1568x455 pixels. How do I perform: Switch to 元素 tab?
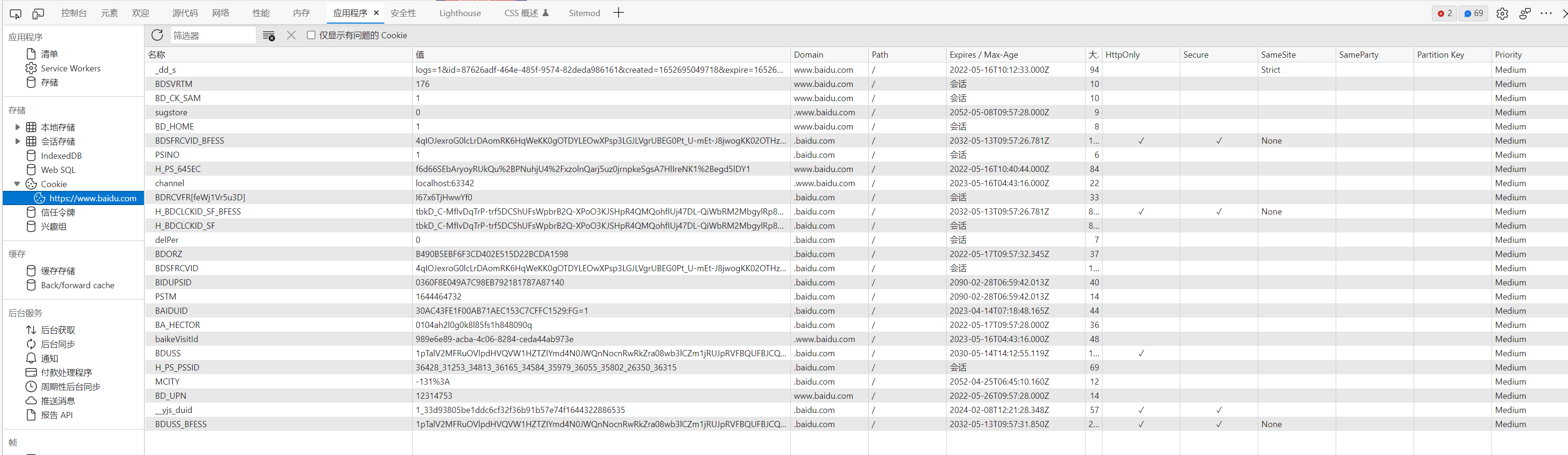(110, 13)
